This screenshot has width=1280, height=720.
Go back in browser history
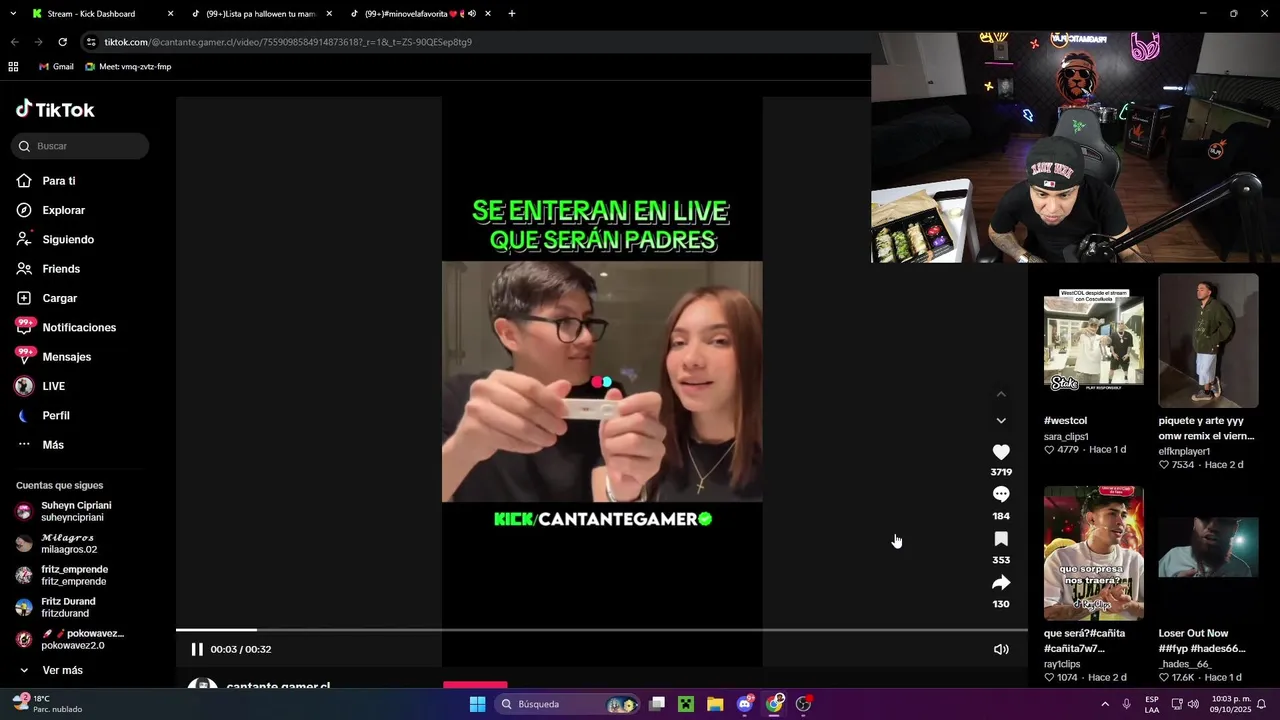coord(14,42)
